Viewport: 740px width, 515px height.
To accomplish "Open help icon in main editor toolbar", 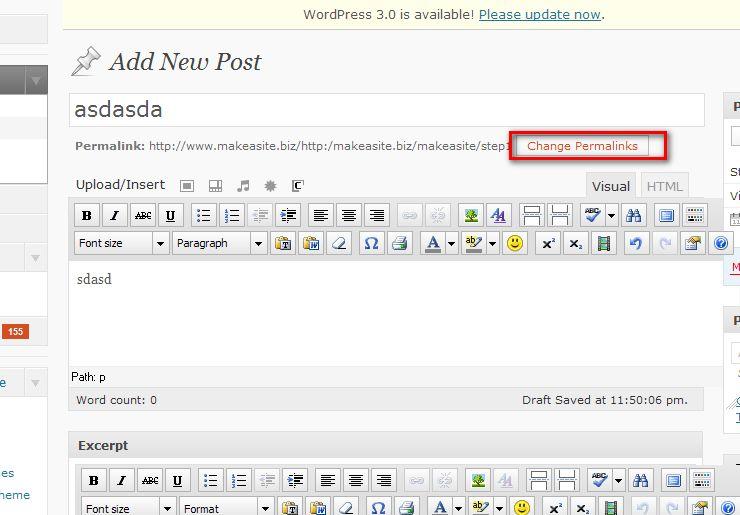I will pos(720,243).
